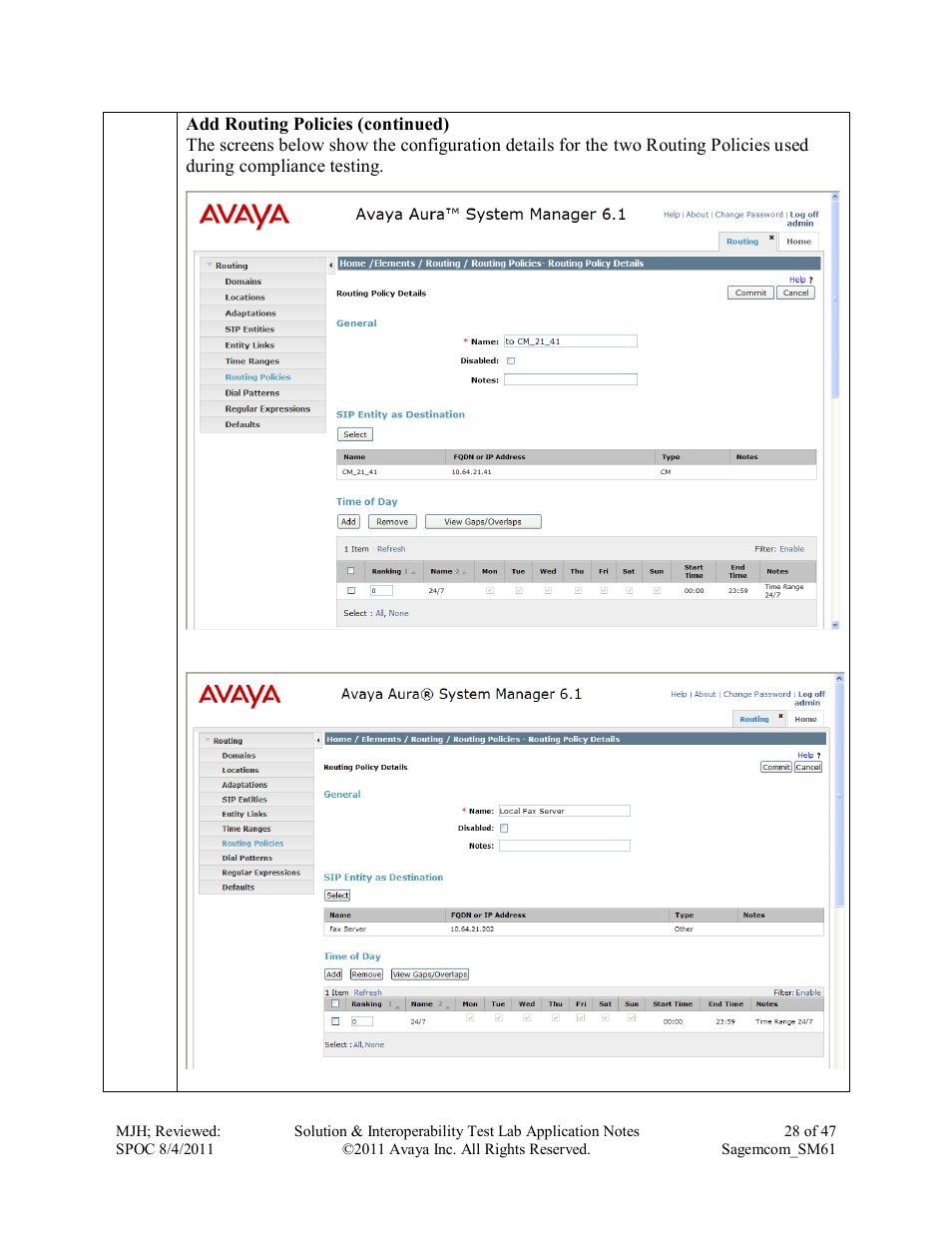Toggle the Disabled checkbox for policy to CM_21_41

(511, 361)
